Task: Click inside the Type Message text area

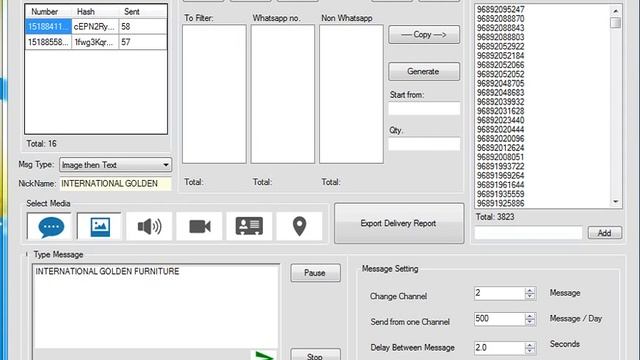Action: pos(156,306)
